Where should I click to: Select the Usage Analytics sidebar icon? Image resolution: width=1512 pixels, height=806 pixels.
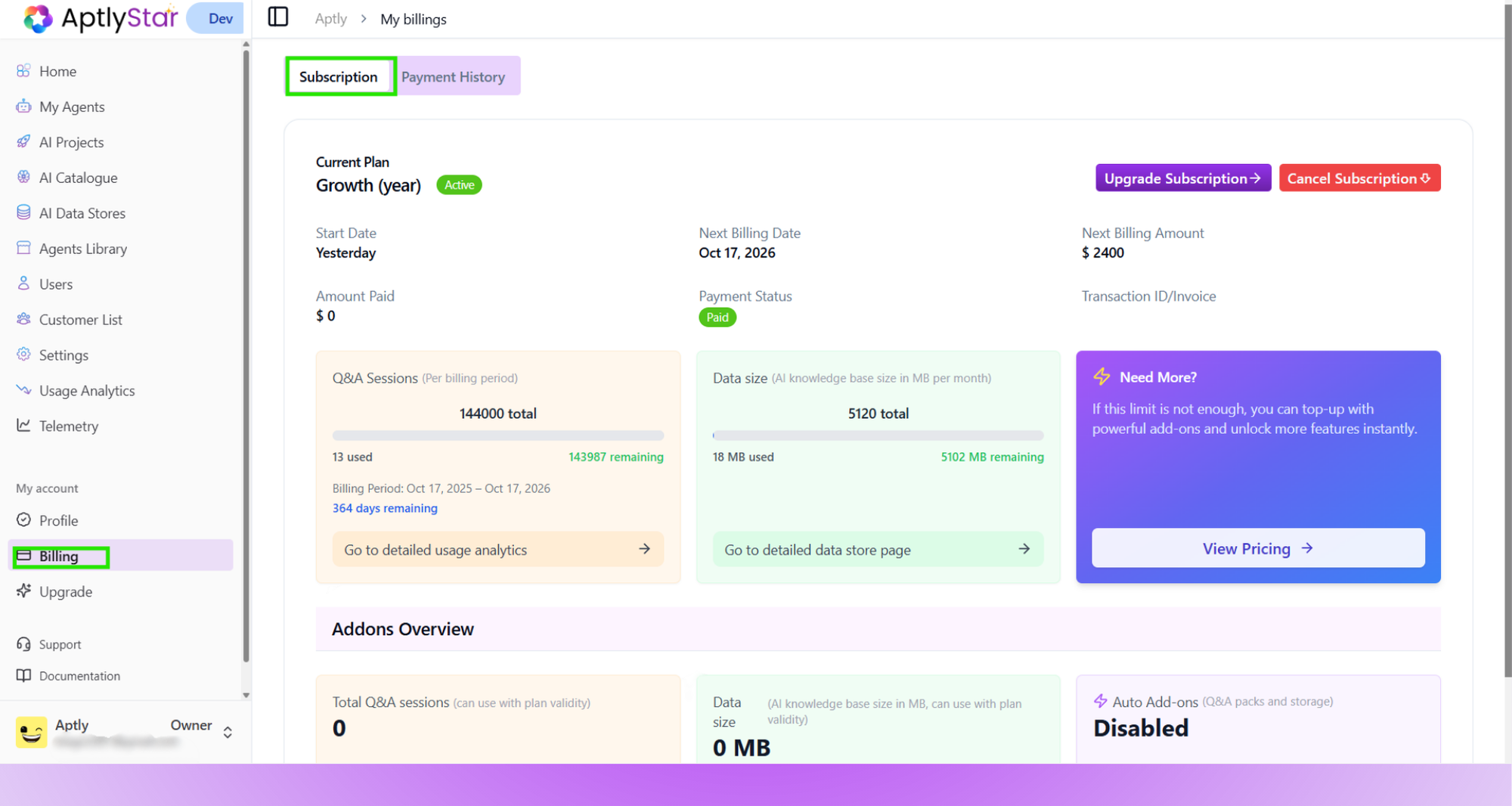[x=24, y=390]
